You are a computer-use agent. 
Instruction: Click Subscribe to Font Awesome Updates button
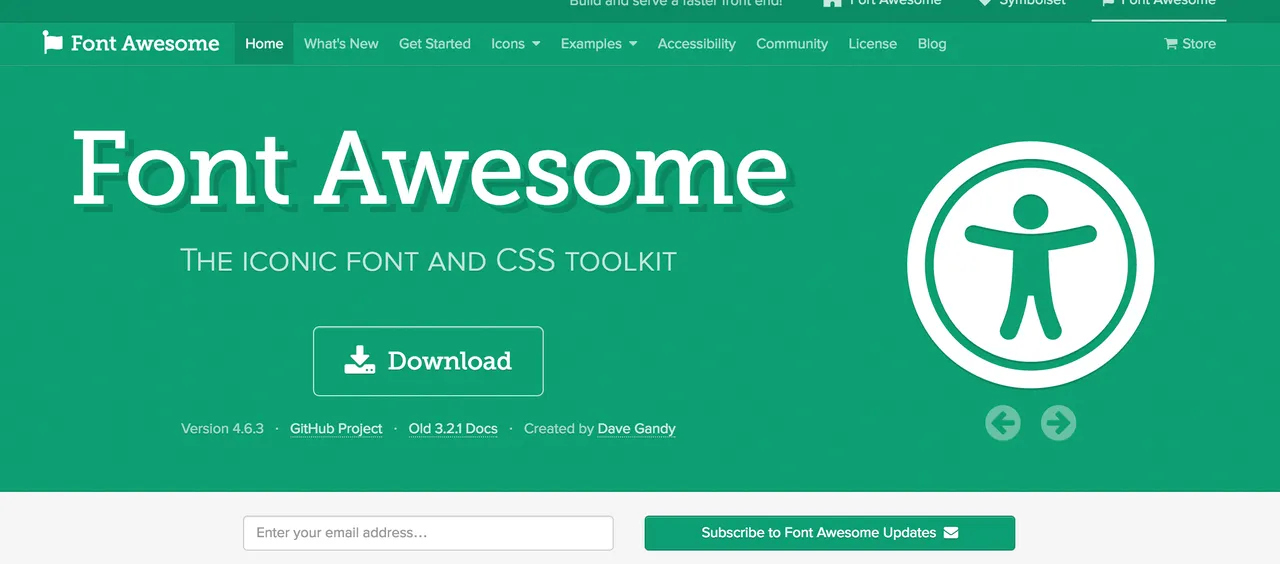pyautogui.click(x=830, y=533)
